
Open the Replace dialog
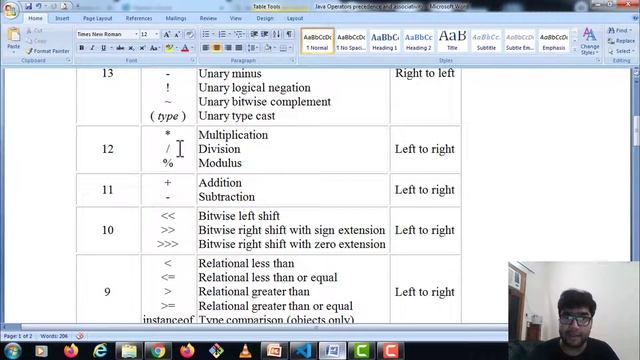pos(621,41)
